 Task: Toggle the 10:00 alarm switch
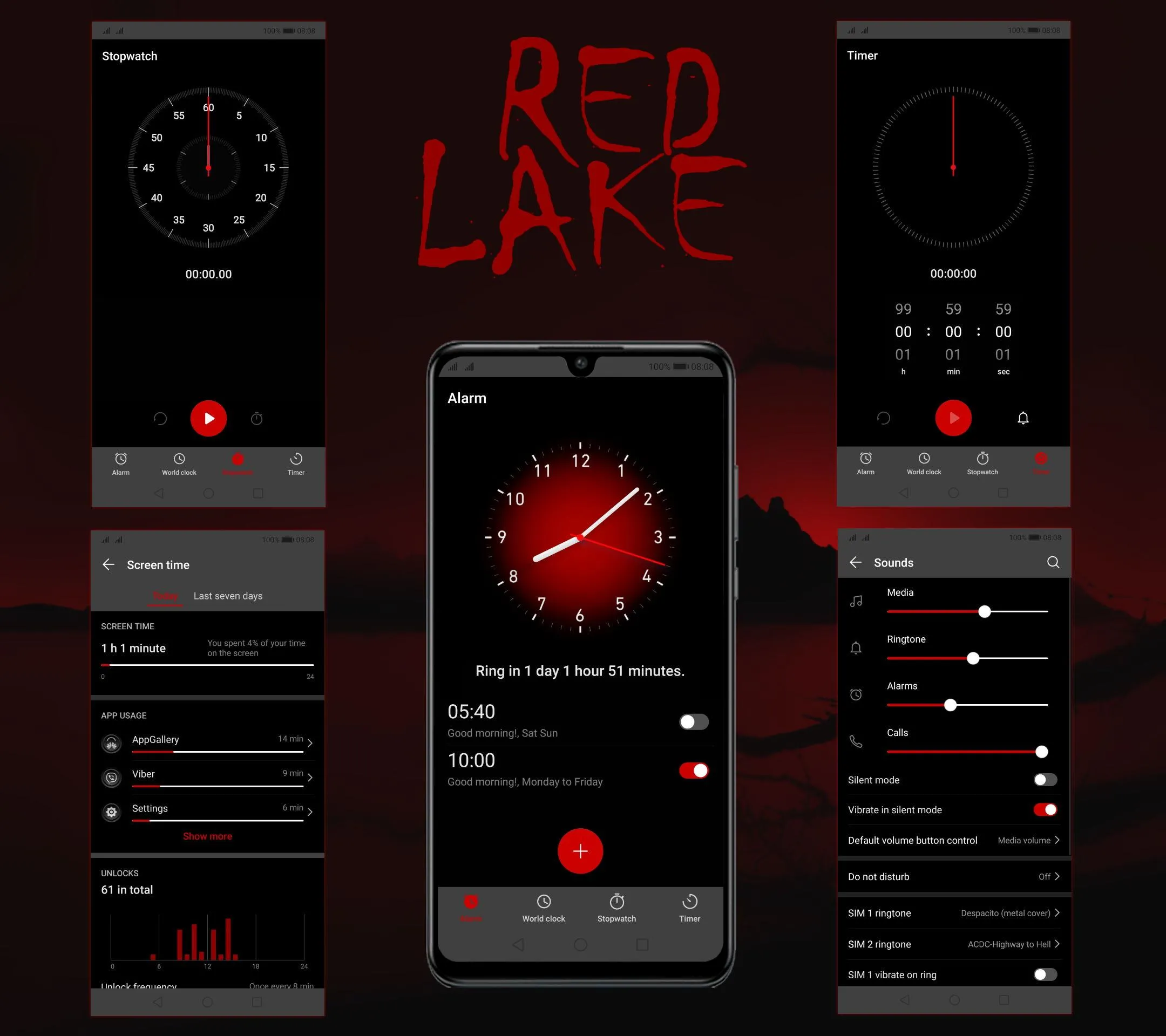[696, 770]
